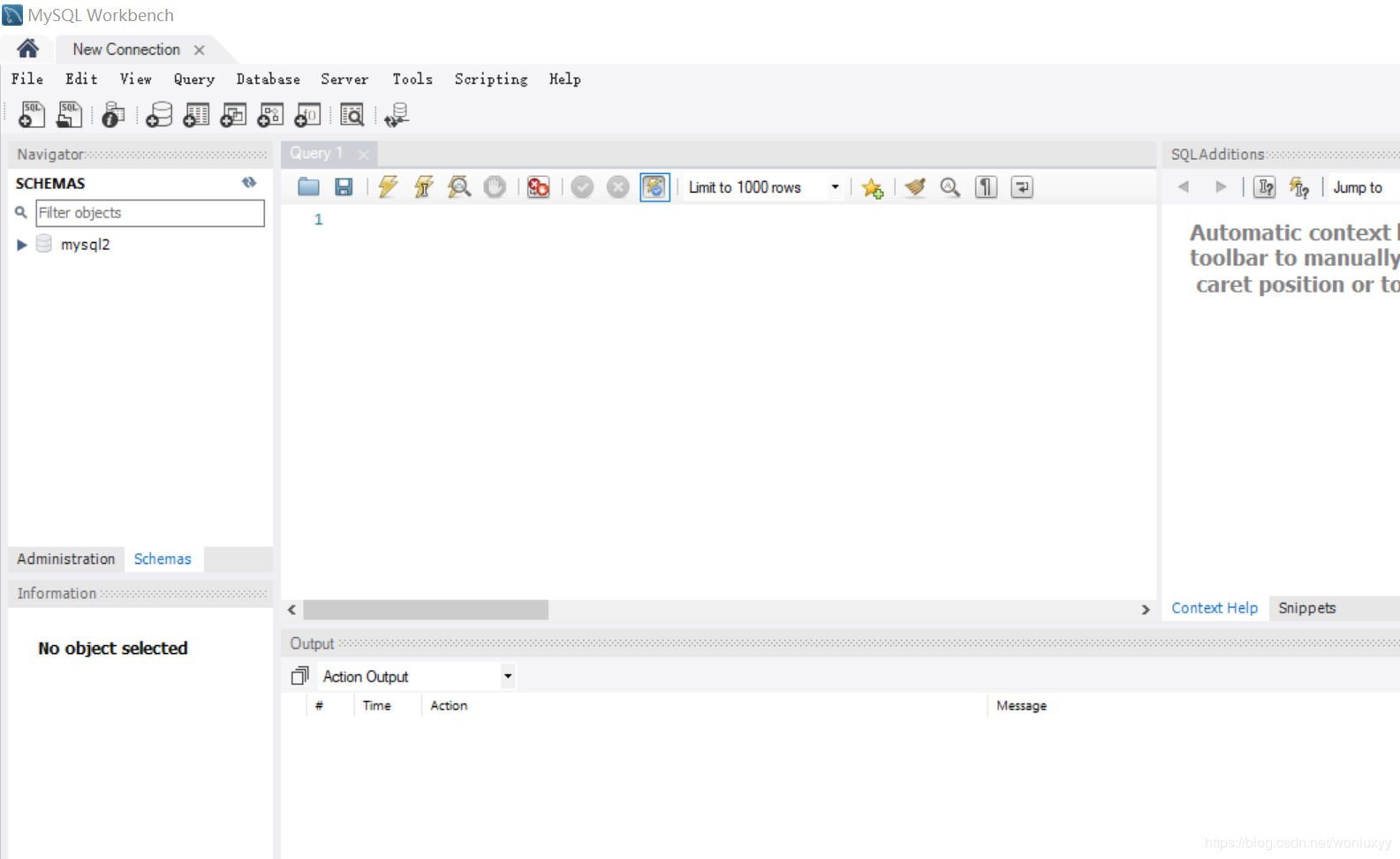Open the Server menu

[x=344, y=79]
